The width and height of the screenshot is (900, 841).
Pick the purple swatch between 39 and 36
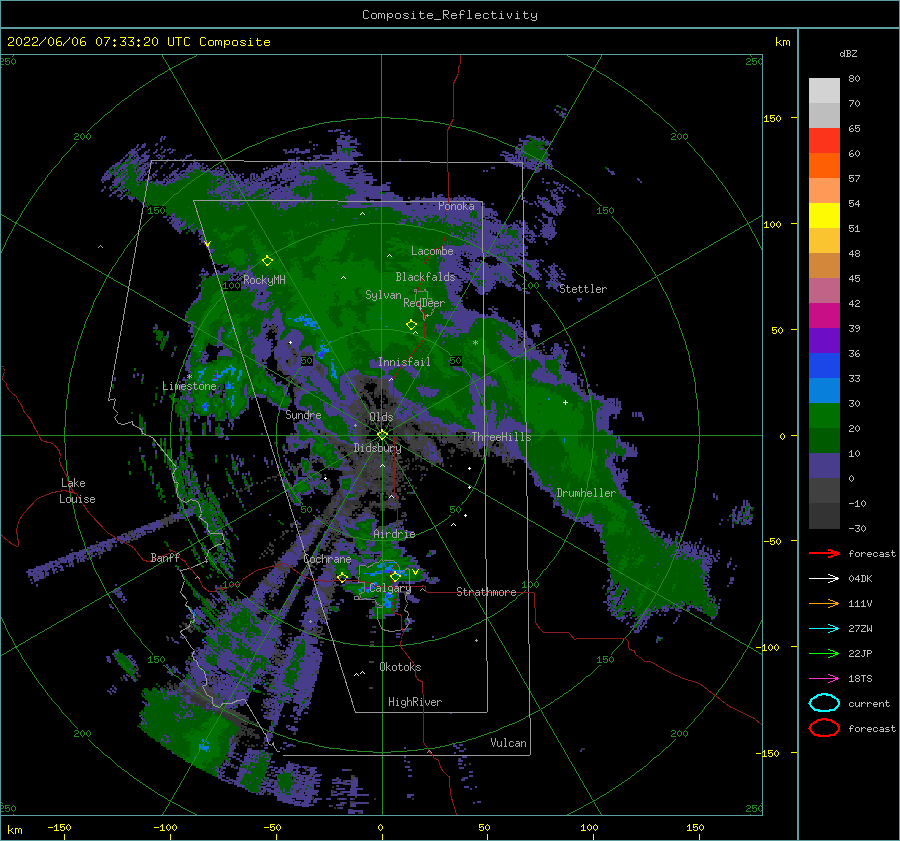[x=824, y=340]
